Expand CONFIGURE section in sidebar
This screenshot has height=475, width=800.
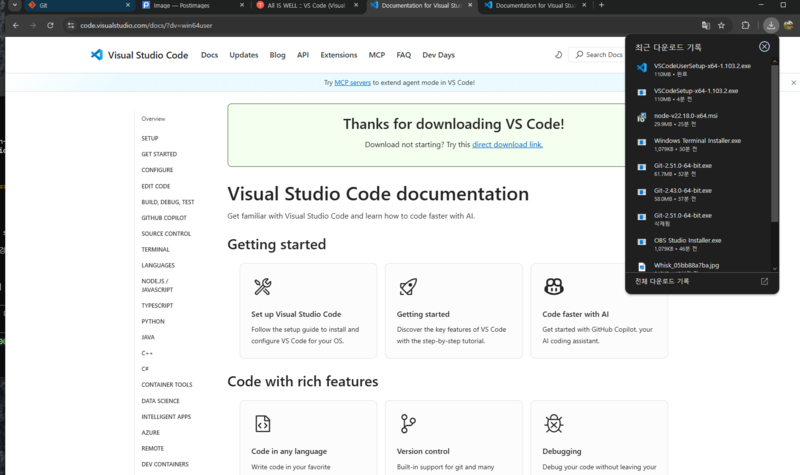tap(157, 170)
